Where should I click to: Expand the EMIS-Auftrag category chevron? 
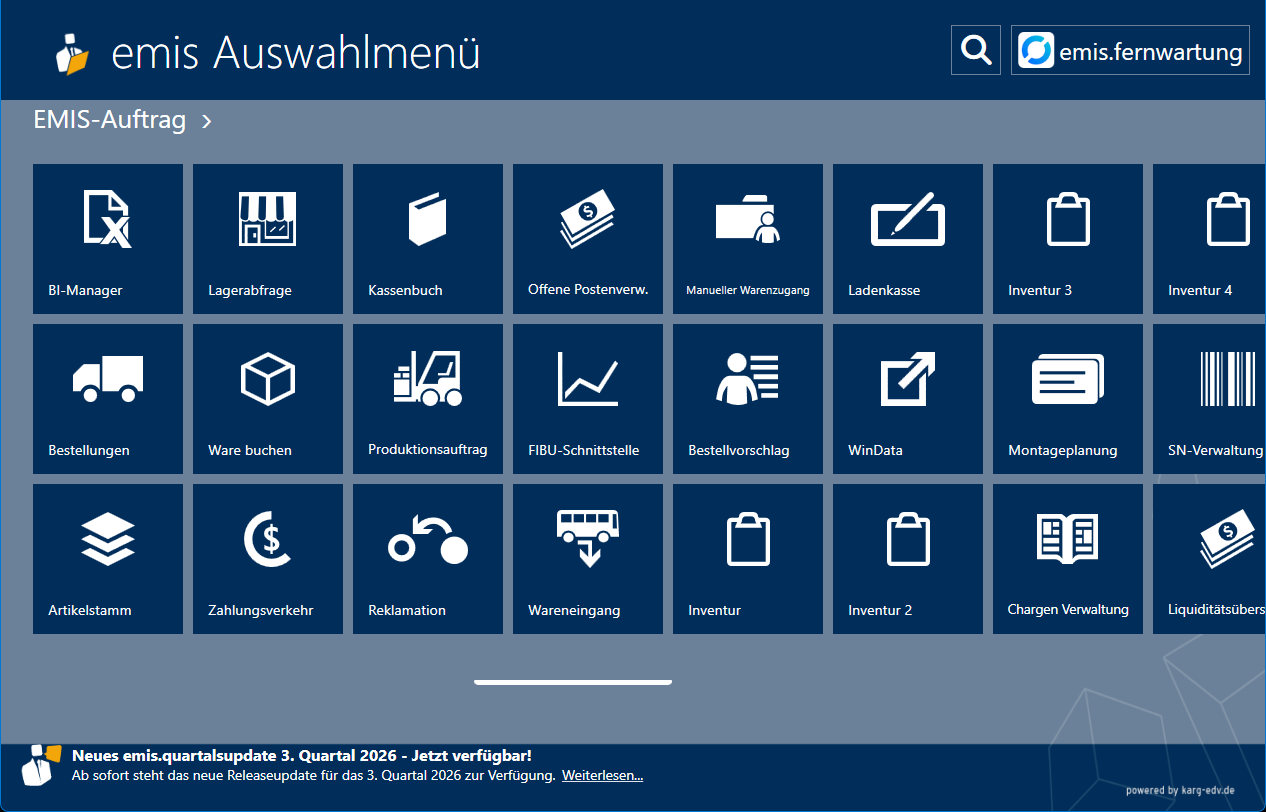click(x=207, y=122)
